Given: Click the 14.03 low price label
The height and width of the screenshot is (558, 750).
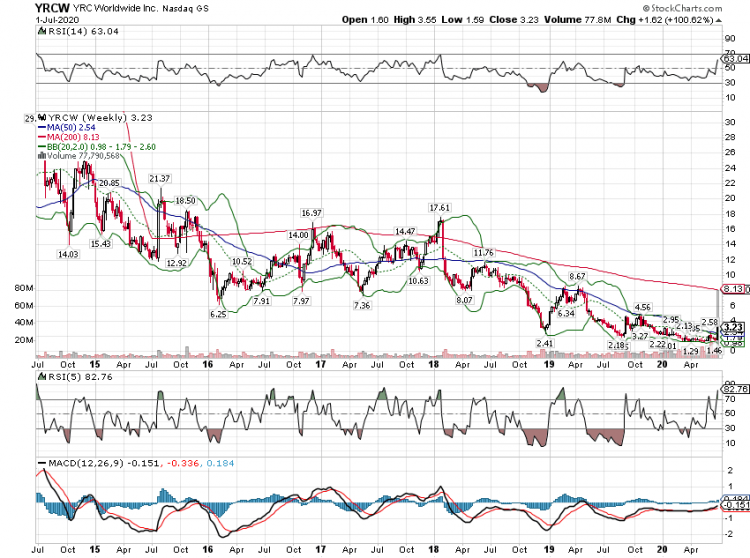Looking at the screenshot, I should (x=68, y=254).
